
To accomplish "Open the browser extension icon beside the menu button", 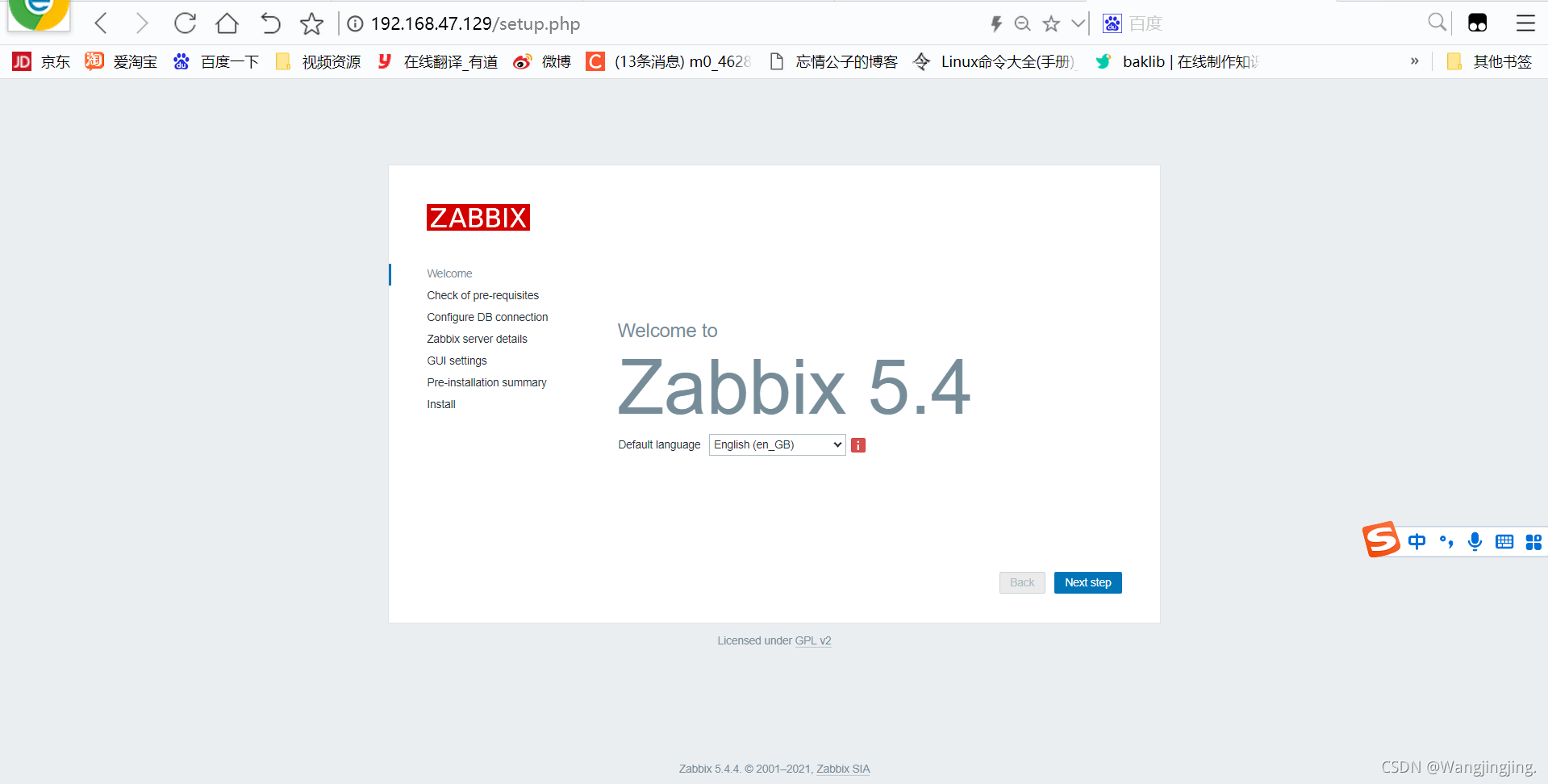I will pos(1477,23).
